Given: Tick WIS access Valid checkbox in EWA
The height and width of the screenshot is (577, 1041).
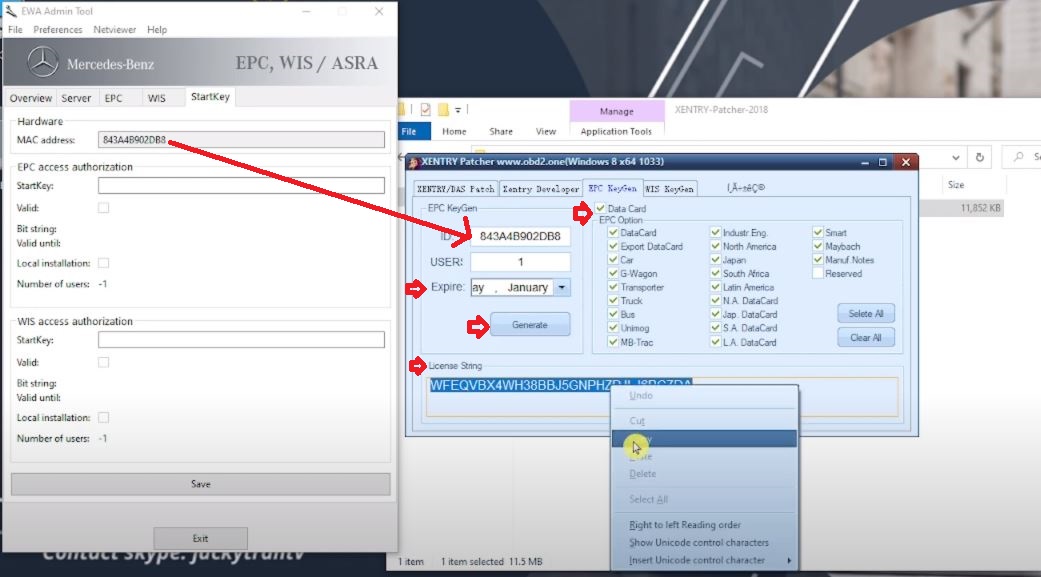Looking at the screenshot, I should point(104,363).
